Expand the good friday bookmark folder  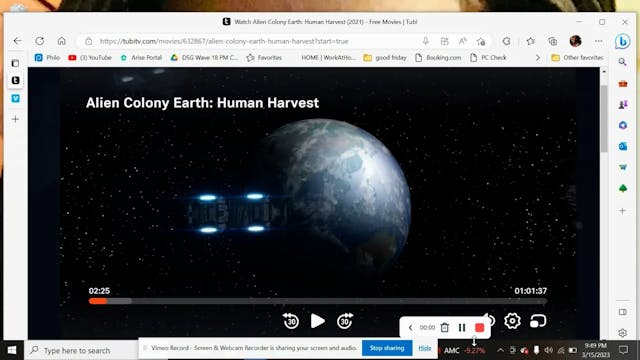(x=385, y=58)
